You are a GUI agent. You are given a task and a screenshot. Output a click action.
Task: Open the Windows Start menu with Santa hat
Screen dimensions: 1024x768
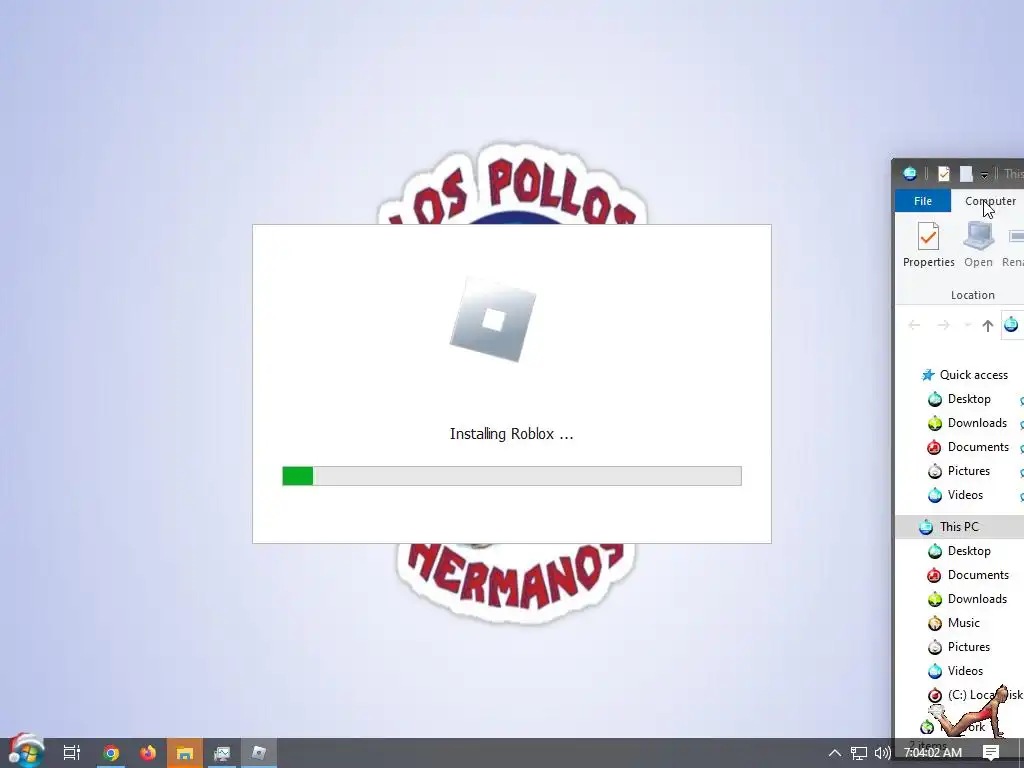25,751
